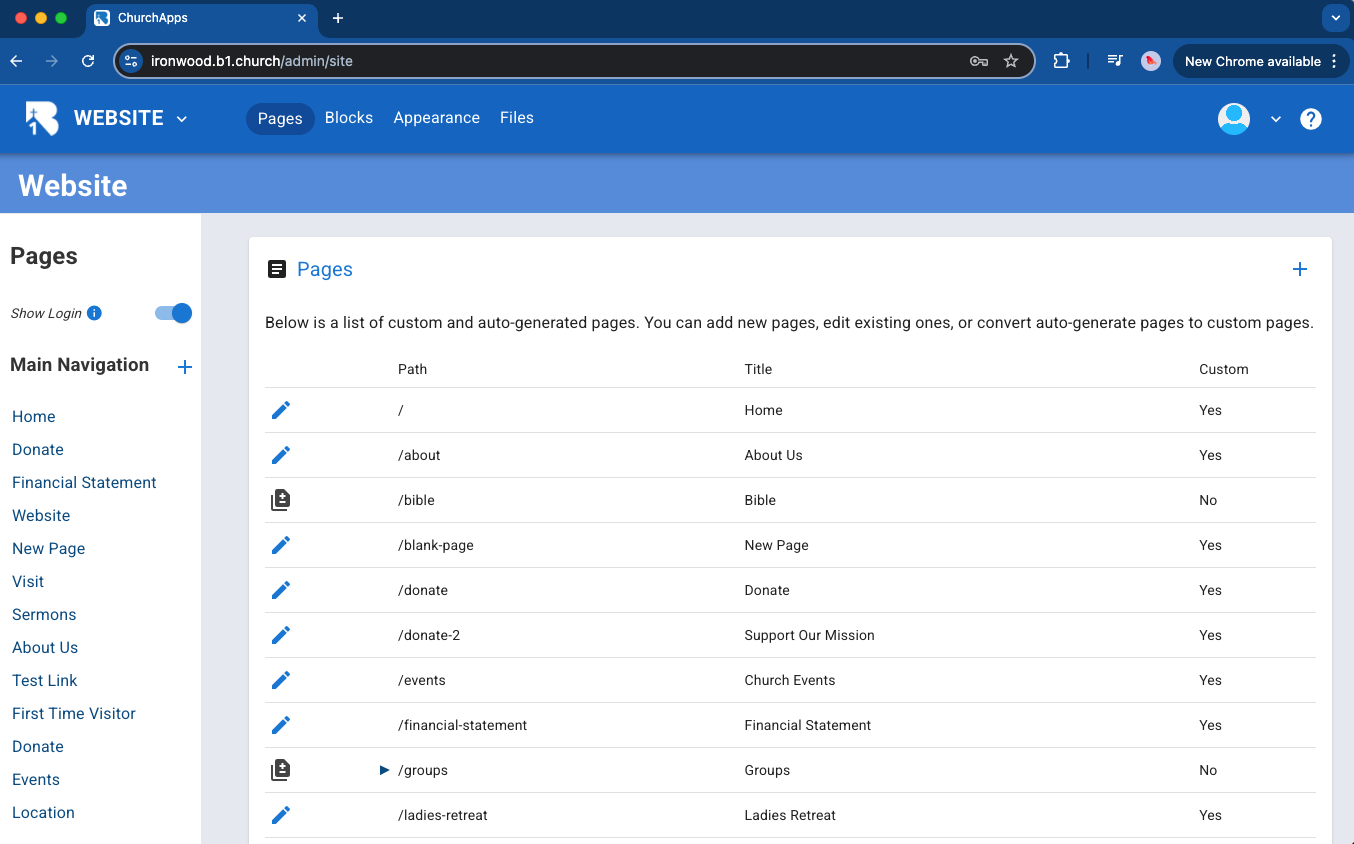Open the Financial Statement navigation link
This screenshot has height=844, width=1354.
pos(84,482)
